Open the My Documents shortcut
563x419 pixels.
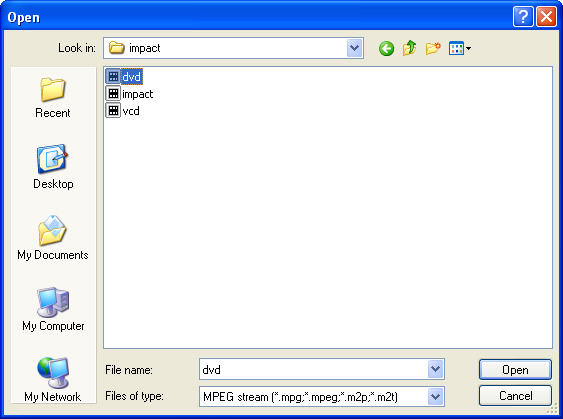[53, 238]
